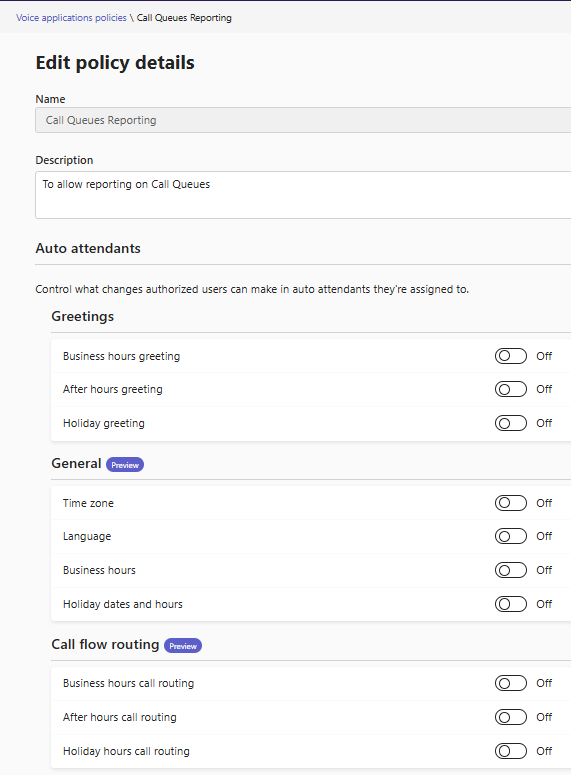Click the 'Control what changes authorized users' description
The width and height of the screenshot is (571, 775).
[252, 289]
